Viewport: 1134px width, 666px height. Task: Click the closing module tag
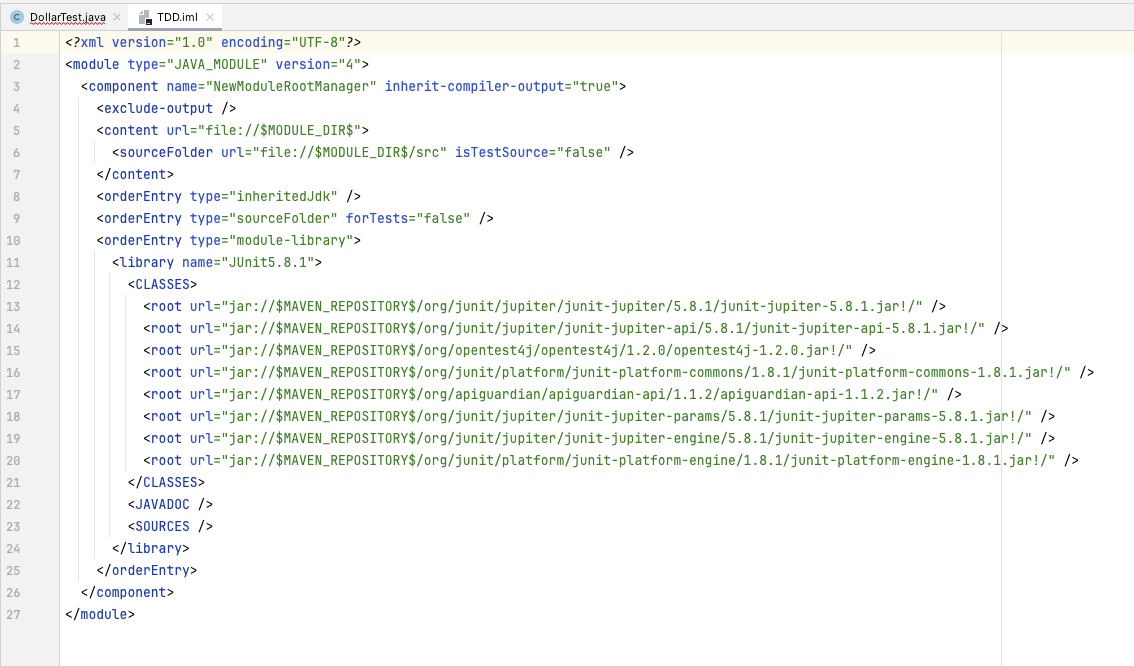tap(100, 615)
